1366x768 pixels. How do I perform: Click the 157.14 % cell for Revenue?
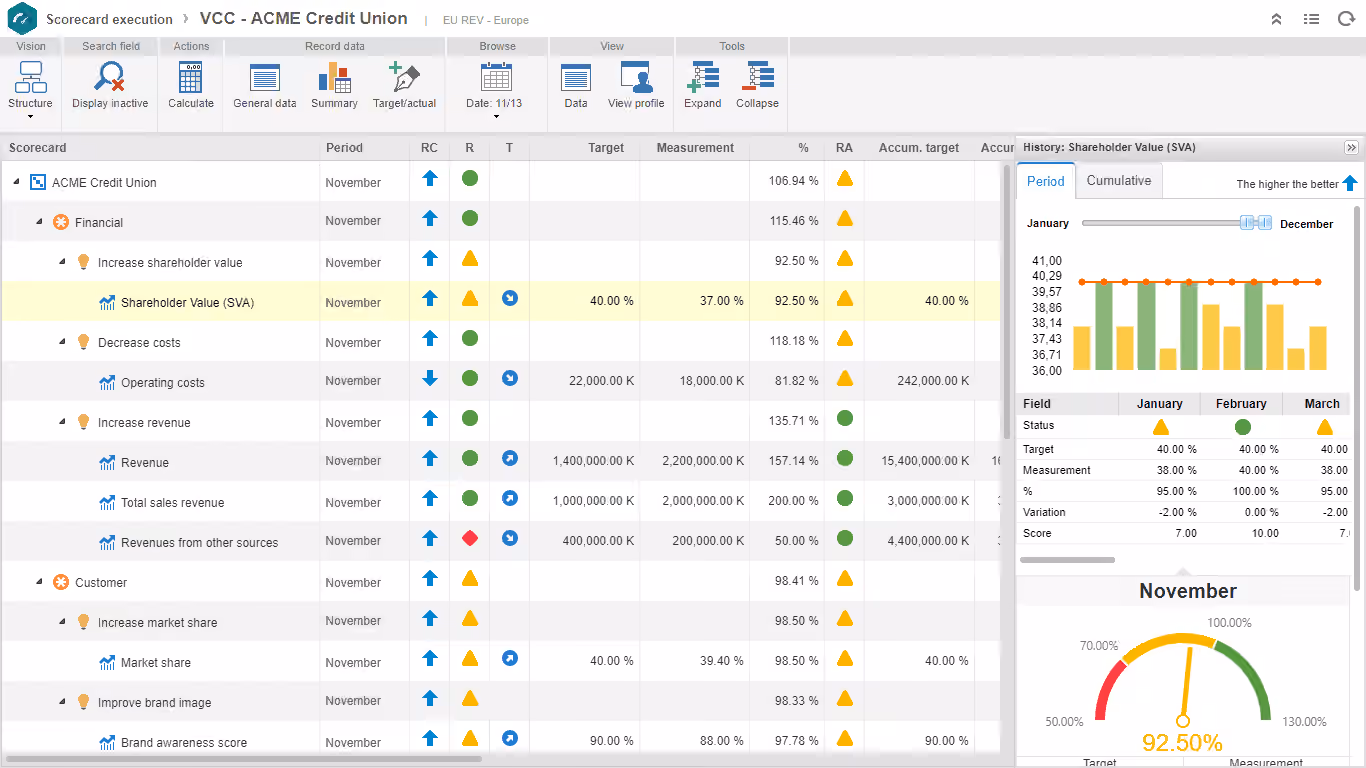[787, 461]
